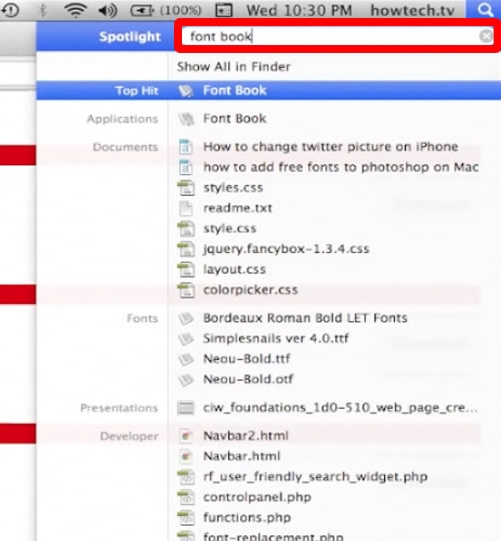The width and height of the screenshot is (501, 541).
Task: Click the Simplesnails font file icon
Action: pyautogui.click(x=186, y=339)
